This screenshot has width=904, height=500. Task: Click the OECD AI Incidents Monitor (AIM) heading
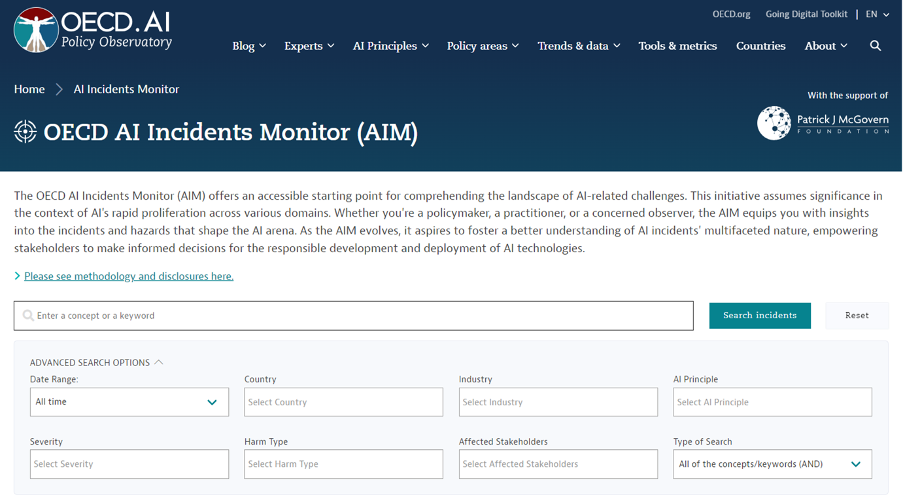tap(231, 132)
